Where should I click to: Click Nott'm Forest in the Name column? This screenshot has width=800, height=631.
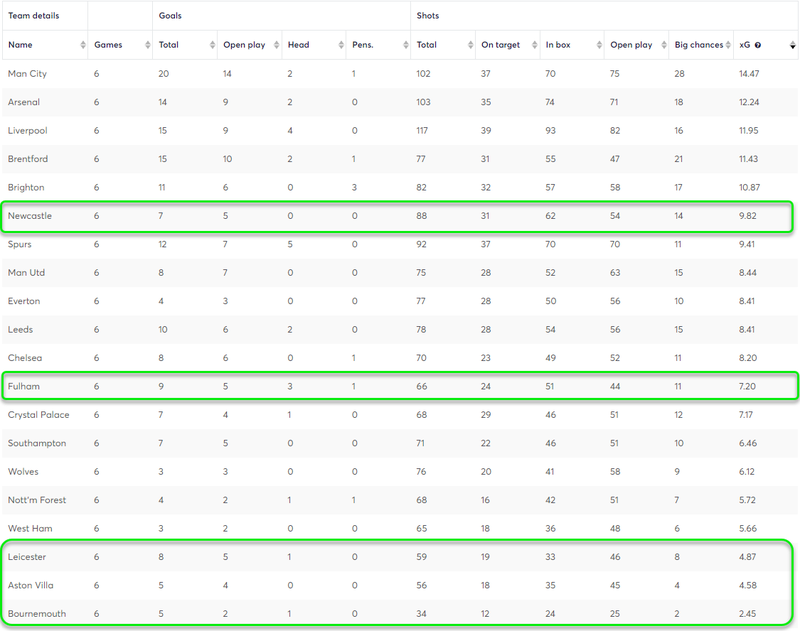pyautogui.click(x=37, y=500)
